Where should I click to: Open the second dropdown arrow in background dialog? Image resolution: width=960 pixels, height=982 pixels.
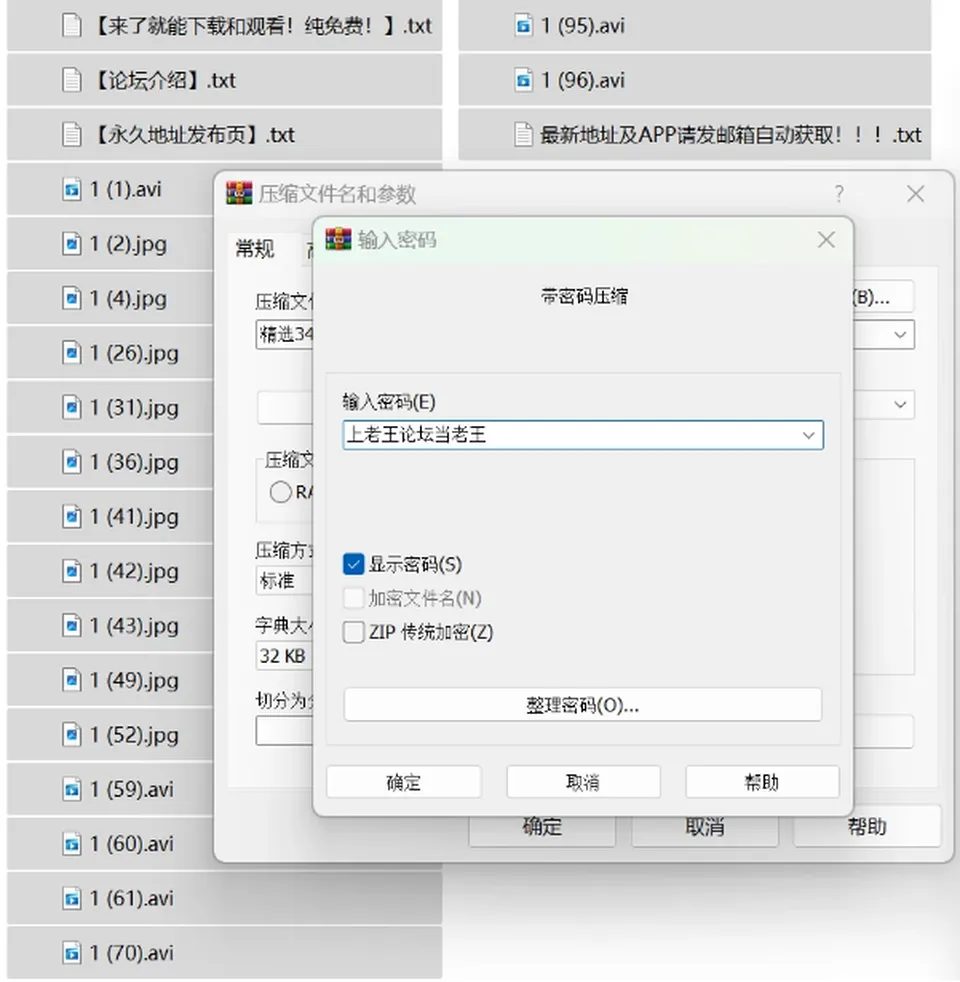[x=900, y=405]
